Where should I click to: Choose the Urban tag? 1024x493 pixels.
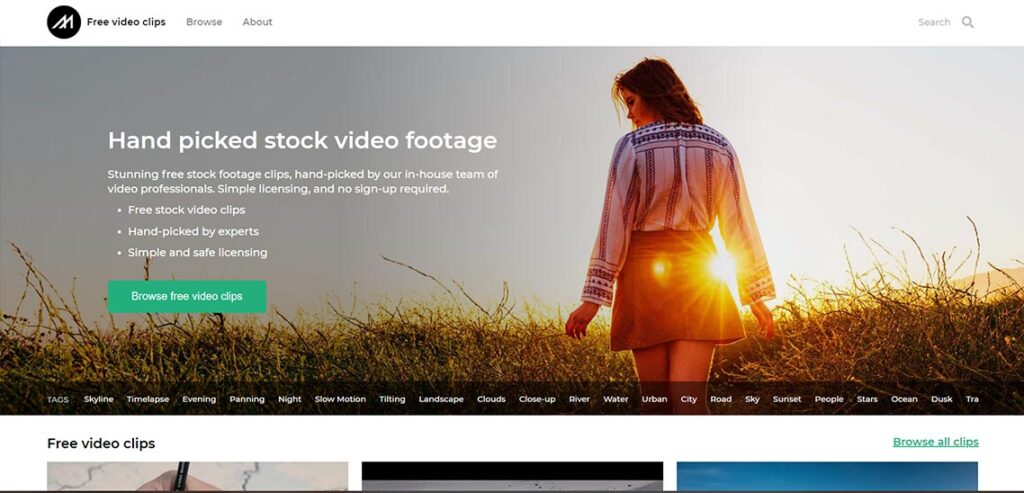point(654,399)
